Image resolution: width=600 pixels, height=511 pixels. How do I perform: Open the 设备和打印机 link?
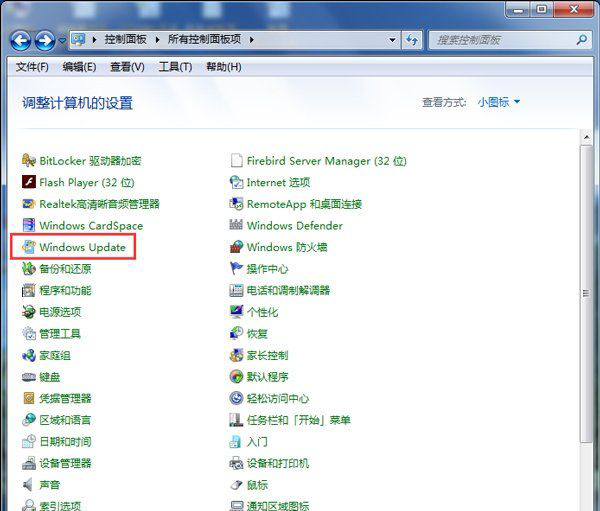[278, 464]
